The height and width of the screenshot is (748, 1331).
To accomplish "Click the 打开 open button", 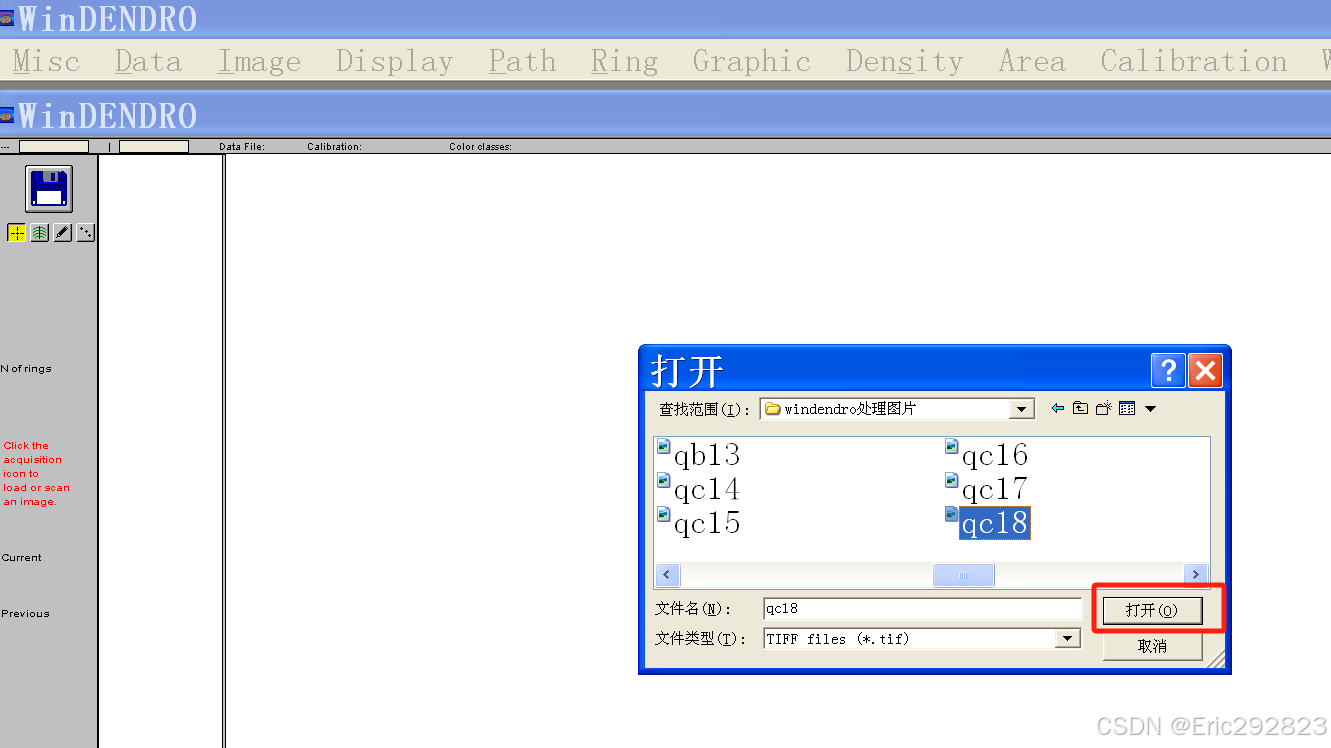I will tap(1155, 609).
